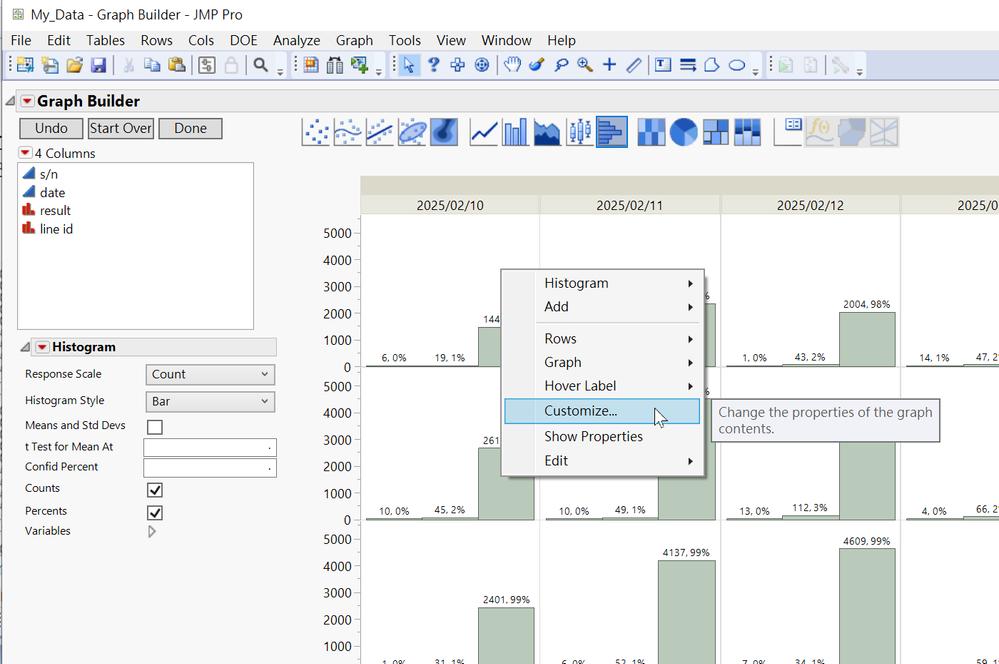The height and width of the screenshot is (664, 999).
Task: Select the Pie chart element icon
Action: tap(684, 133)
